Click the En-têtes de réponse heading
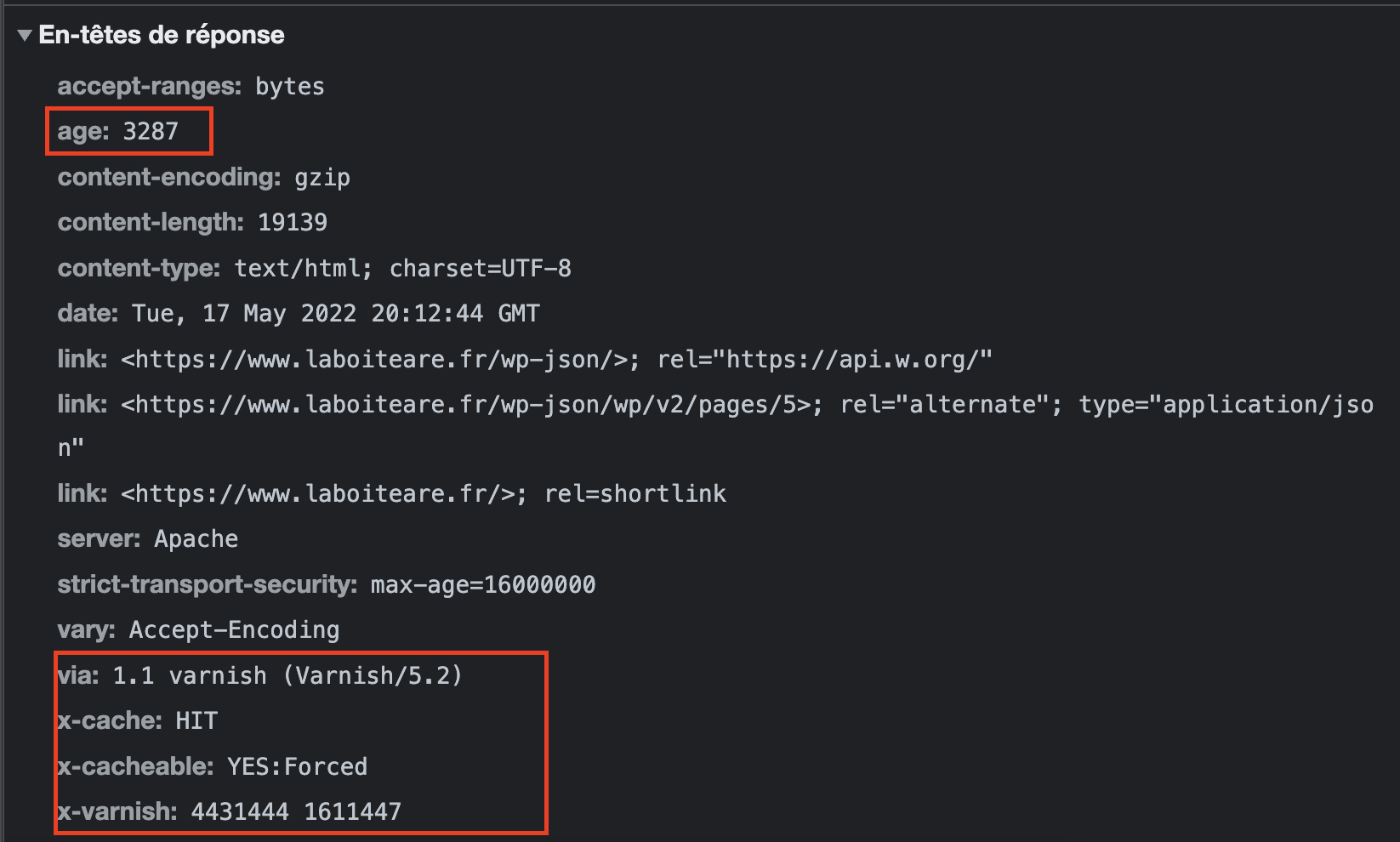The image size is (1400, 842). (x=162, y=35)
